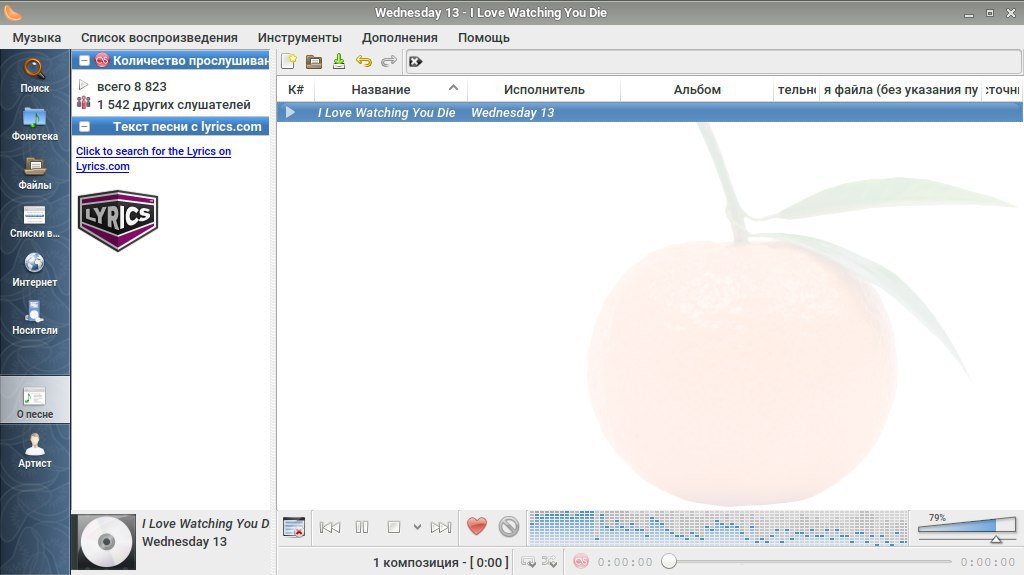The image size is (1024, 575).
Task: Click the file name column header
Action: [900, 90]
